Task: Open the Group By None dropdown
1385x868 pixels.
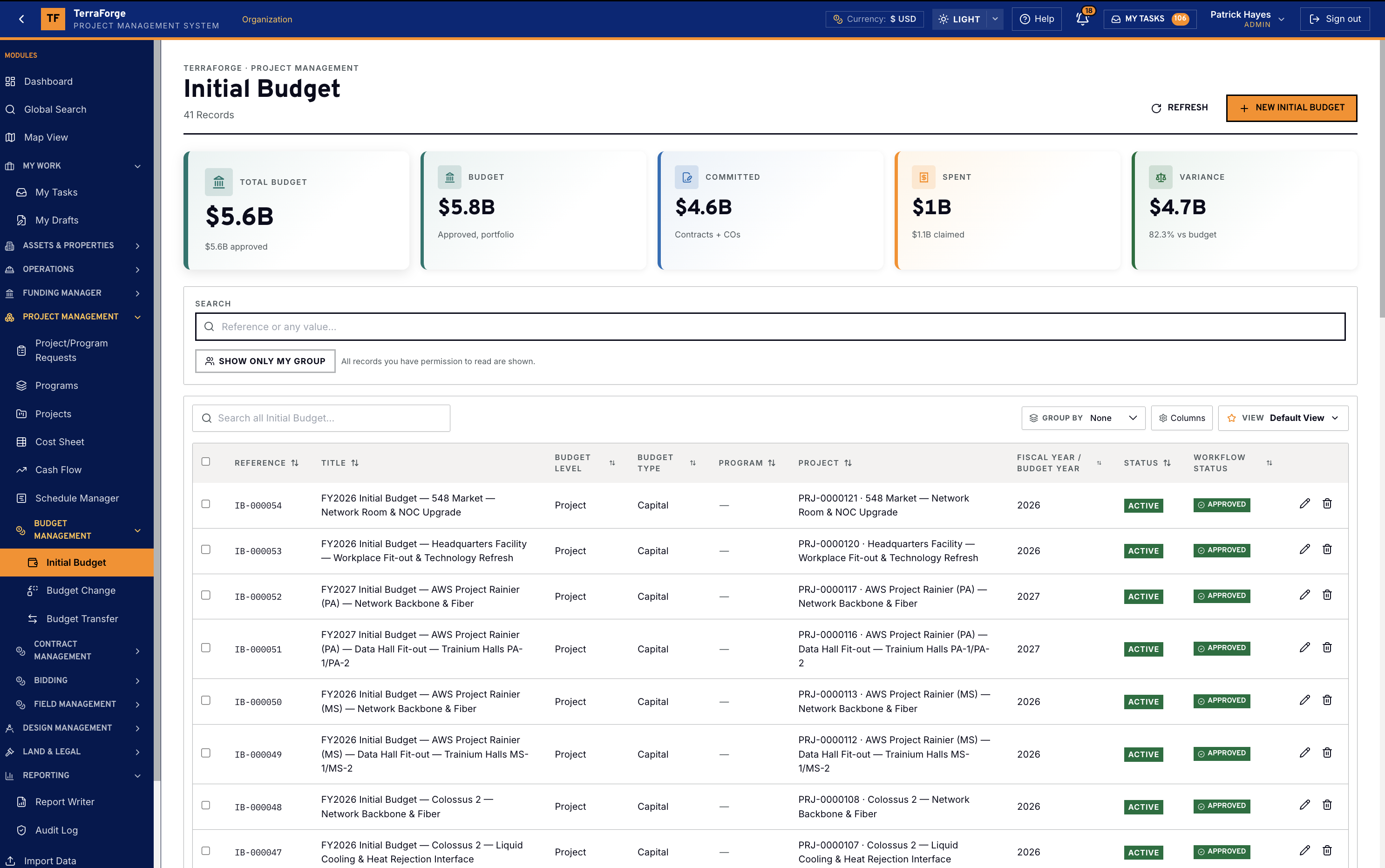Action: (1083, 418)
